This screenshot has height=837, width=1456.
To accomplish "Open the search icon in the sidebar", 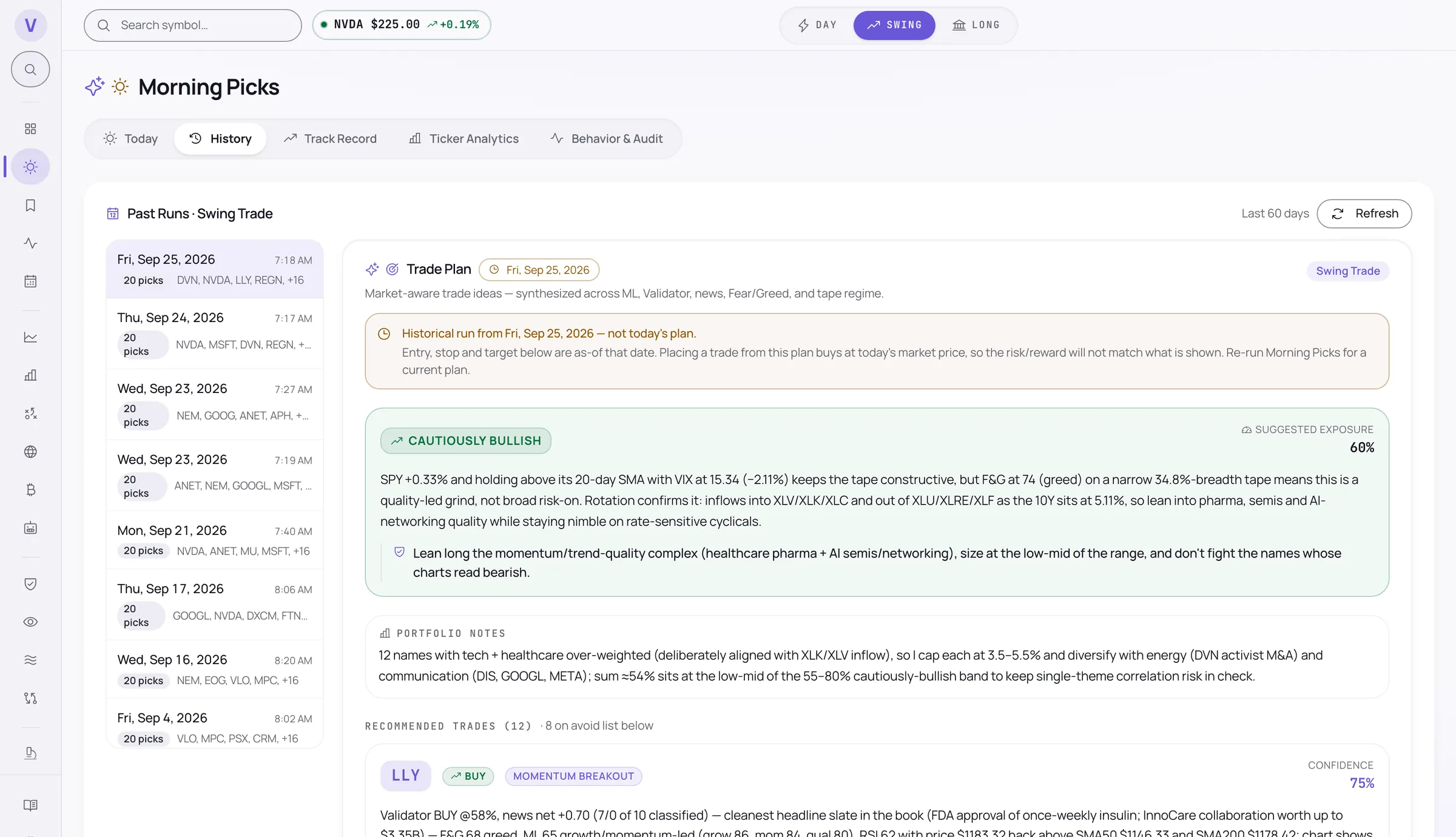I will 30,69.
